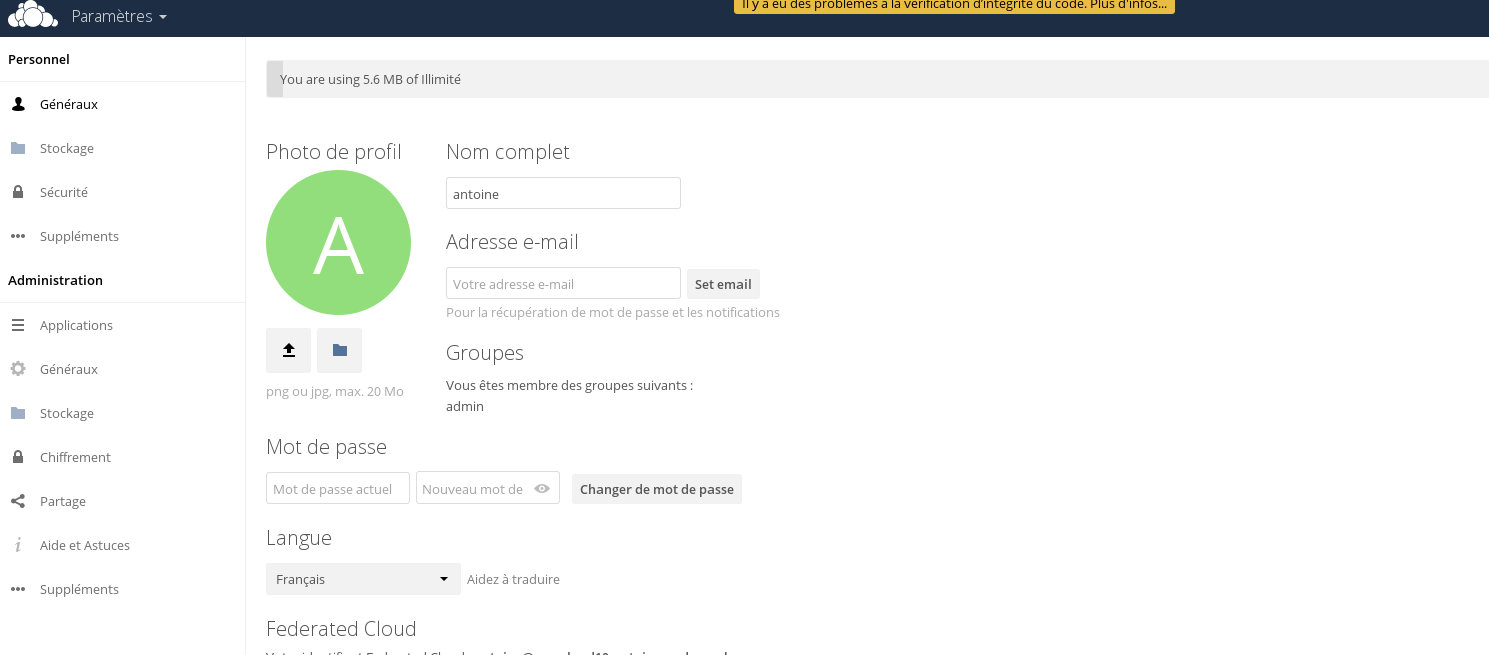The image size is (1489, 655).
Task: Open personal Suppléments section
Action: point(79,236)
